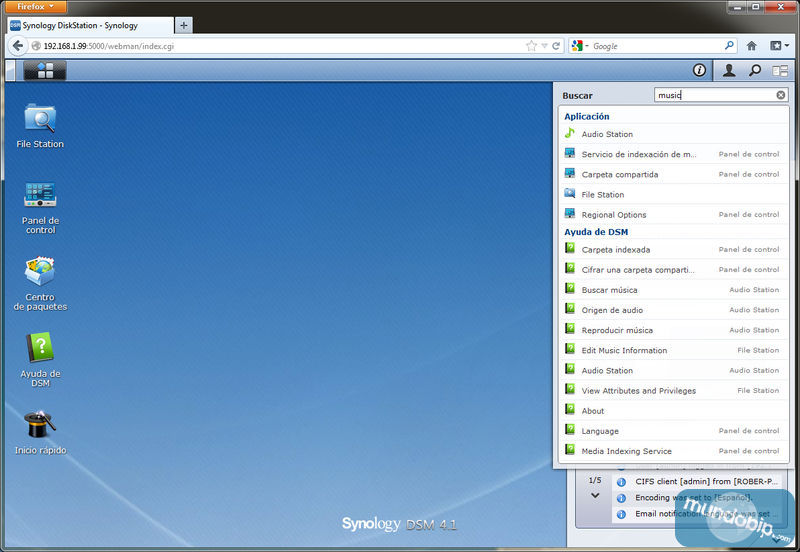Image resolution: width=800 pixels, height=552 pixels.
Task: Click the Firefox menu button
Action: click(x=35, y=6)
